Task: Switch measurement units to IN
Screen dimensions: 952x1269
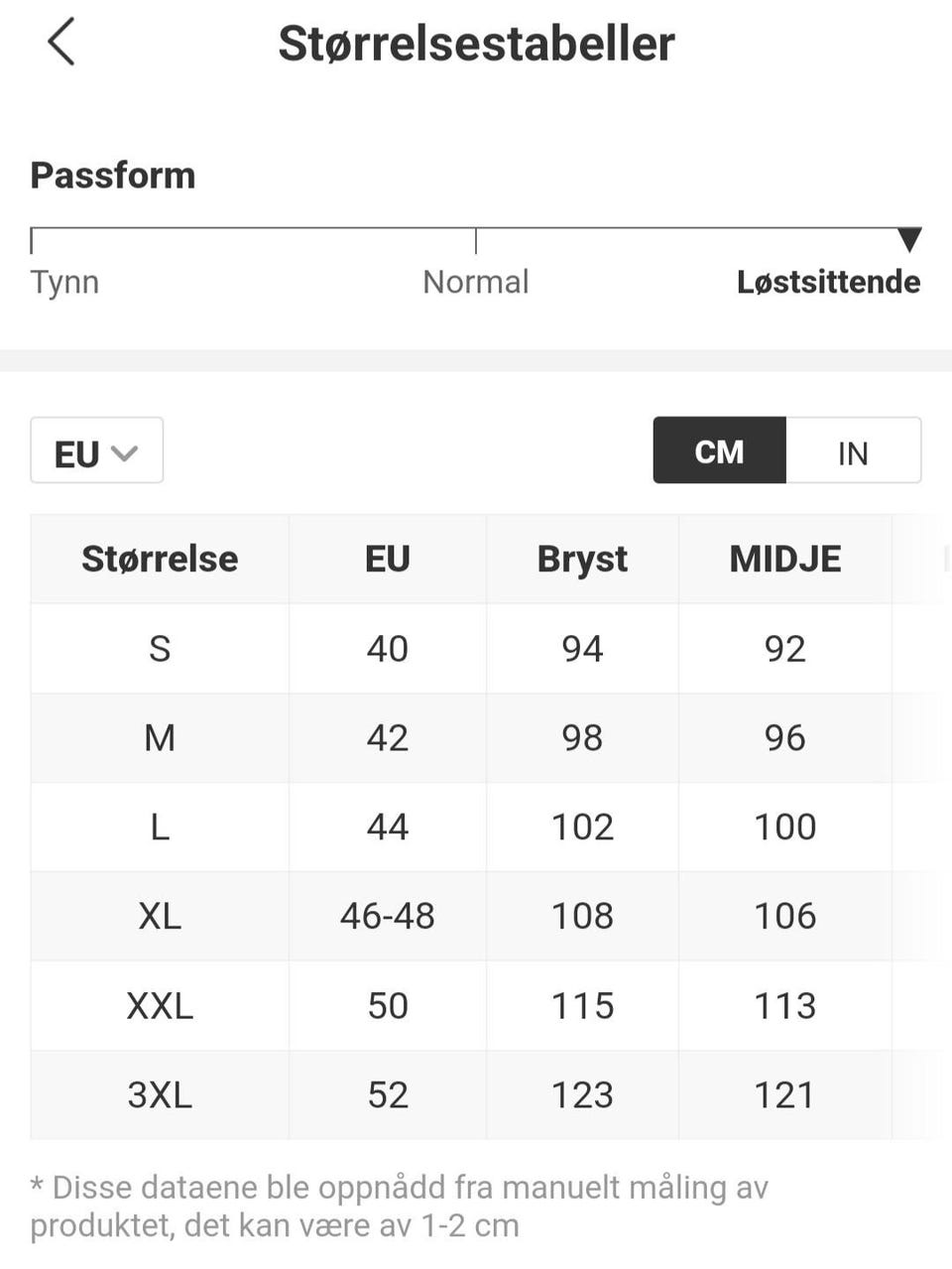Action: pos(853,451)
